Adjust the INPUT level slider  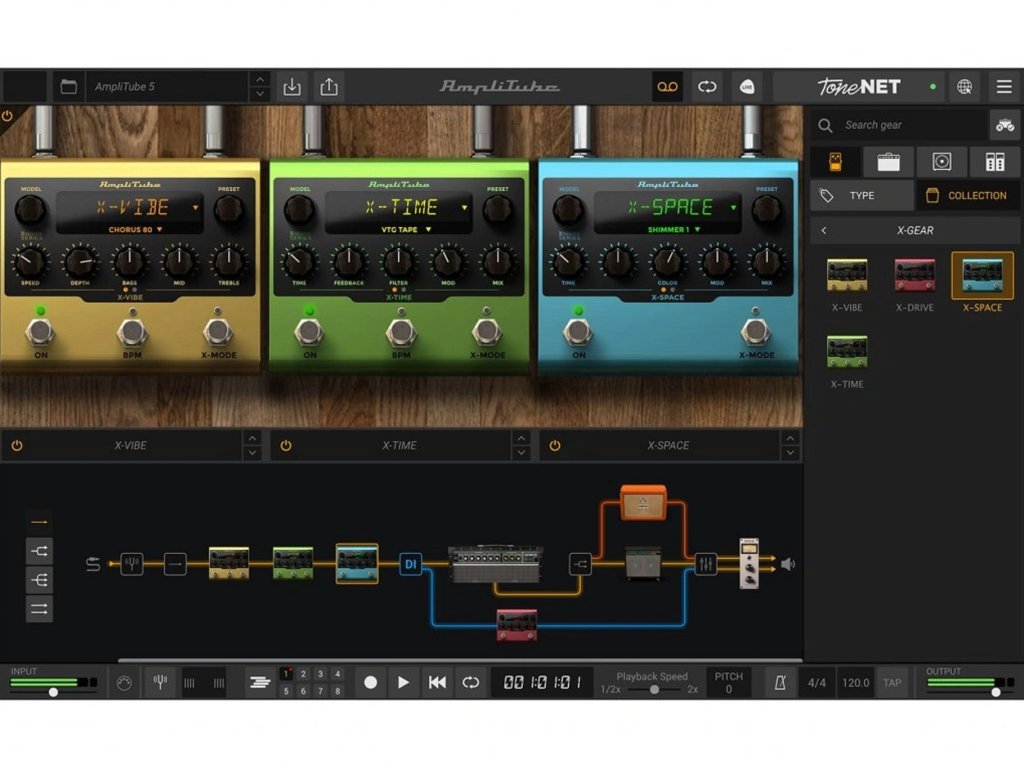click(54, 692)
